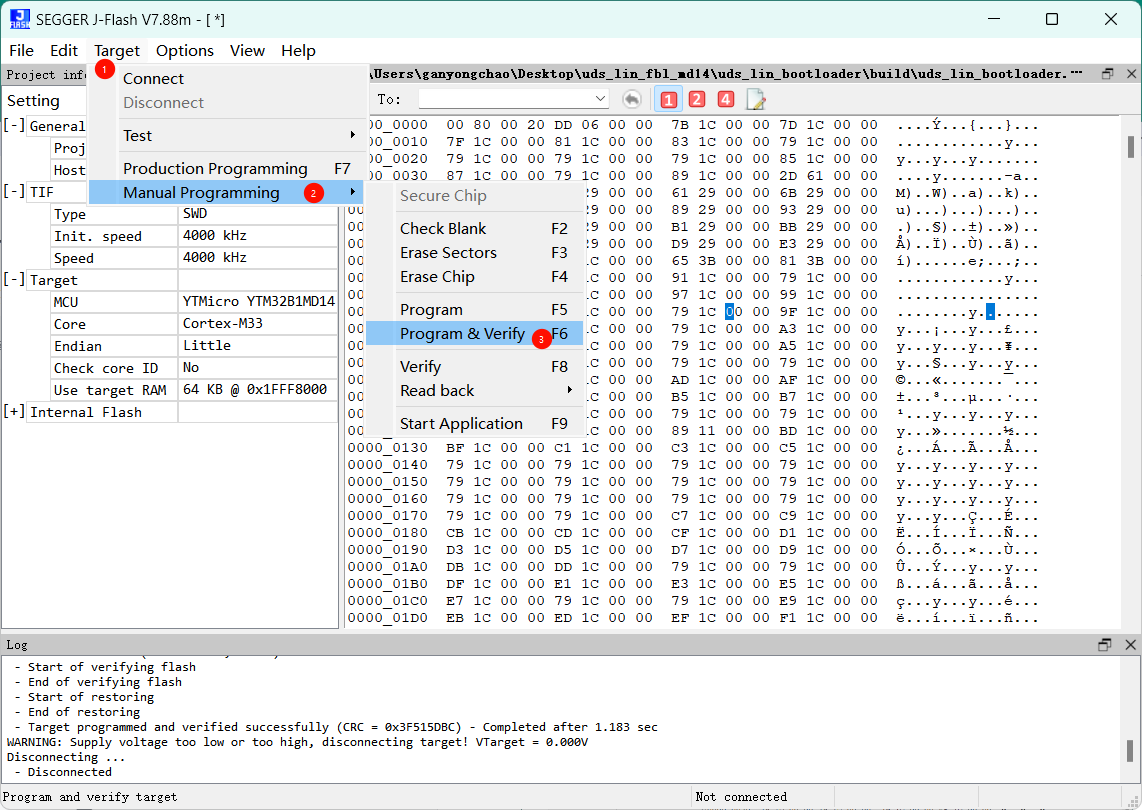Click the WARNING supply voltage log line
Screen dimensions: 1142x810
[297, 742]
